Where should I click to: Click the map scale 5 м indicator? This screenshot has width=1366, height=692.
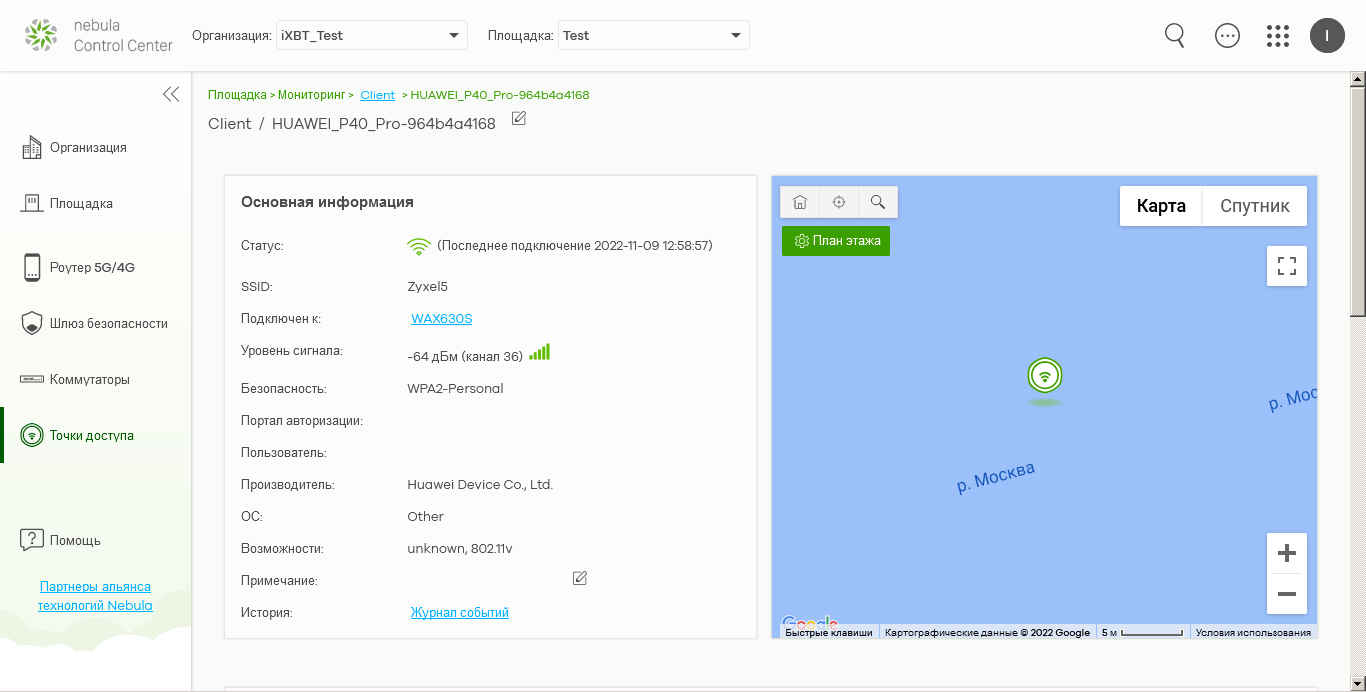pyautogui.click(x=1143, y=632)
